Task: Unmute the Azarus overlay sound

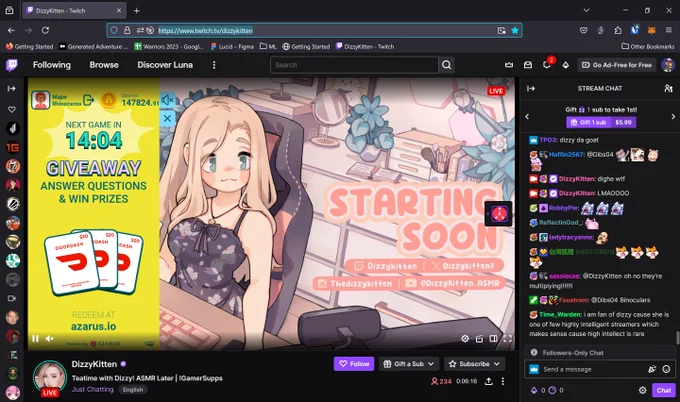Action: pos(167,100)
